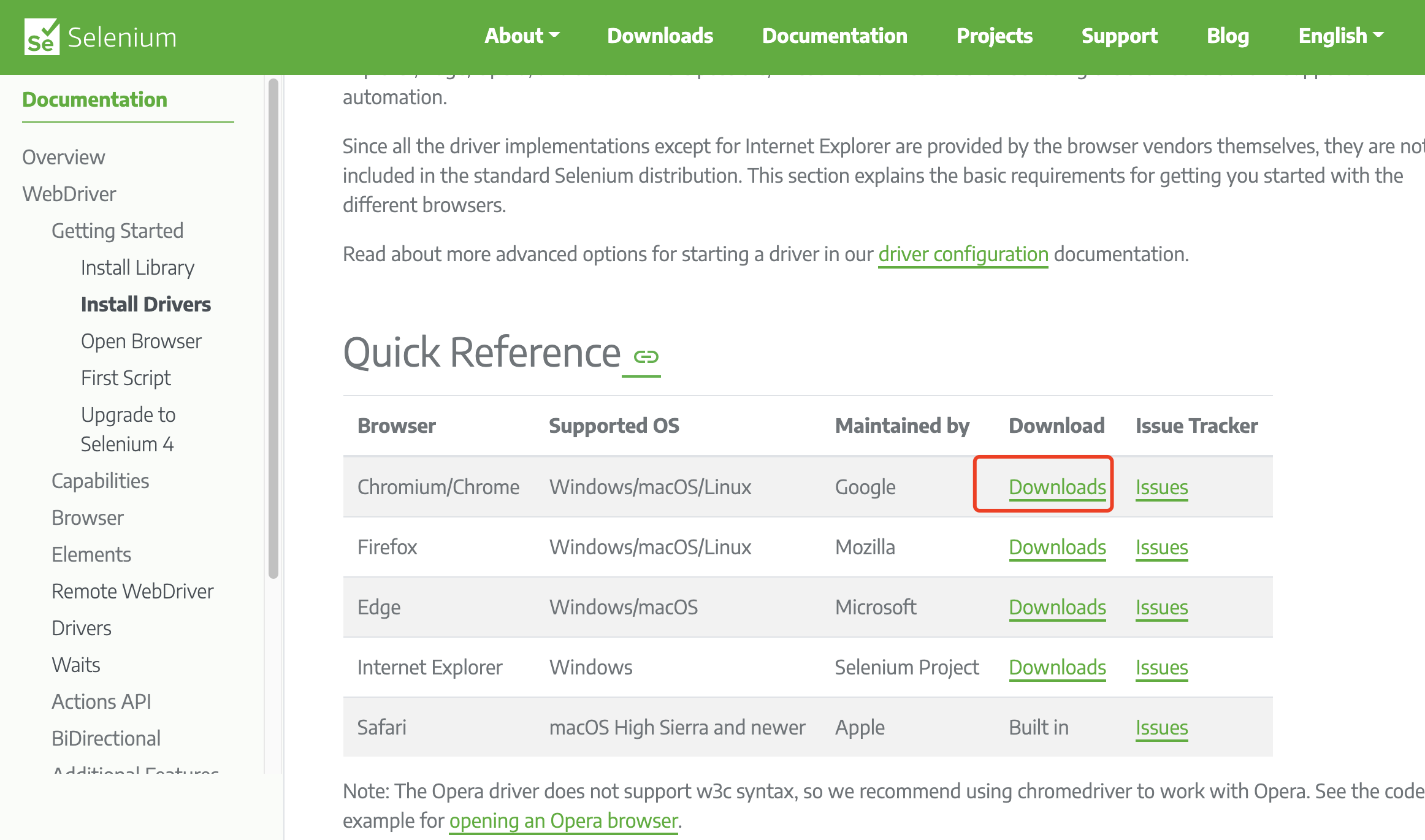1425x840 pixels.
Task: Select Getting Started in the sidebar
Action: [118, 231]
